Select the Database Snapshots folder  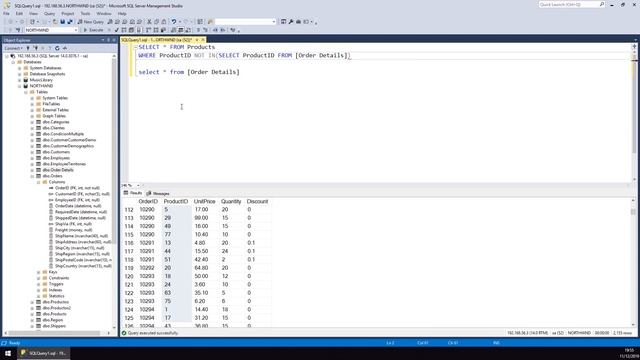[47, 74]
